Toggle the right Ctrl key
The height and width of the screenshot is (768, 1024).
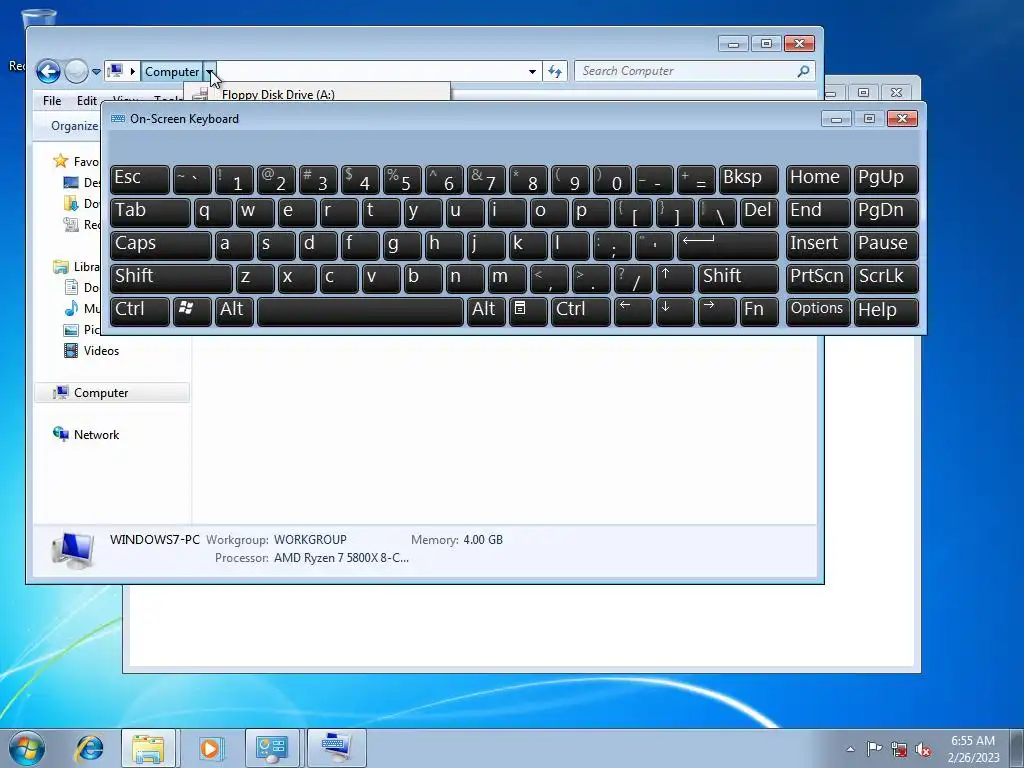click(x=581, y=311)
